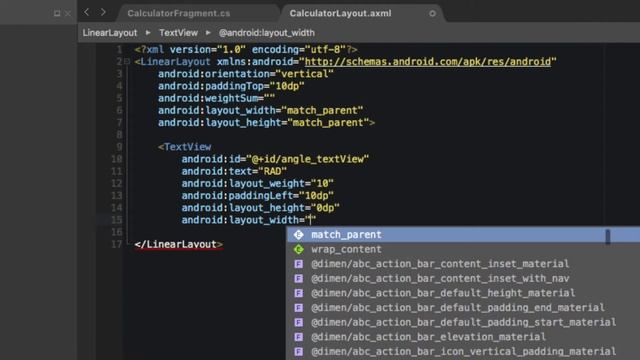Screen dimensions: 640x360
Task: Click the side pad dock icon
Action: pos(57,13)
